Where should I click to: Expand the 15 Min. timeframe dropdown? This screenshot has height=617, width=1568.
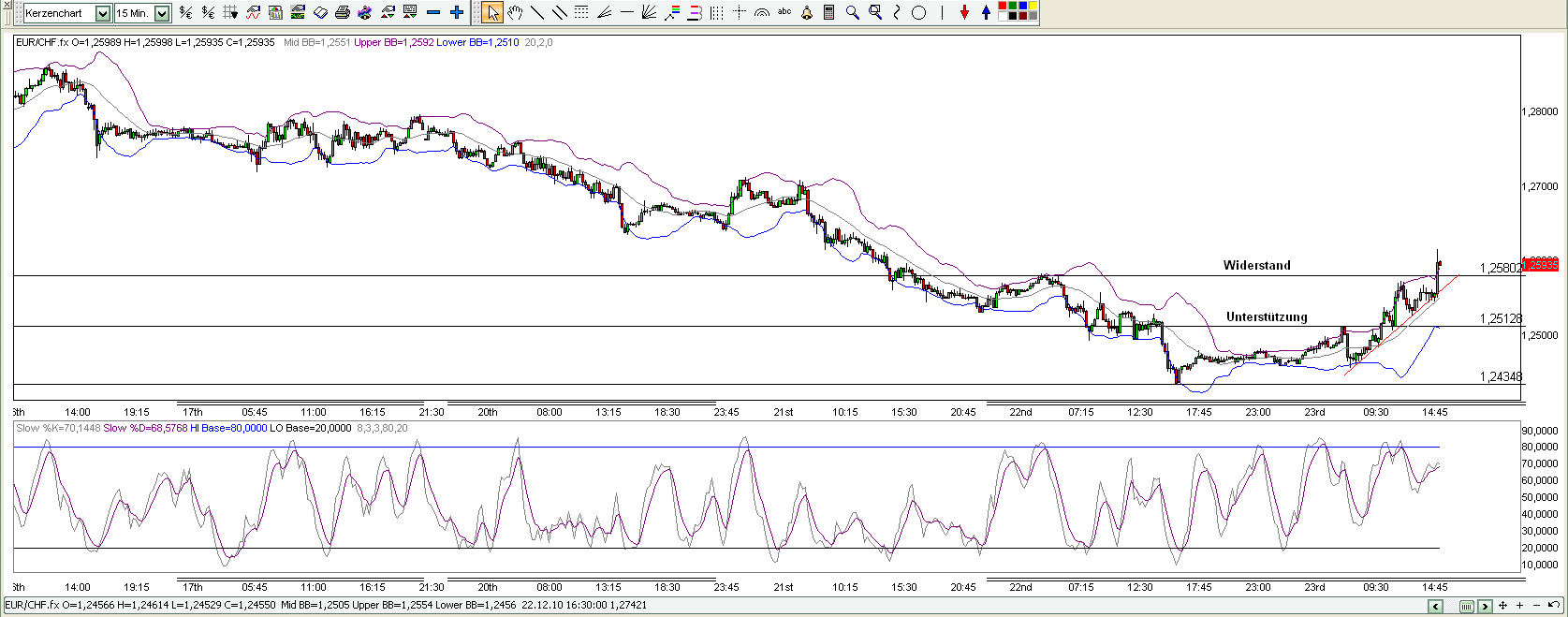coord(162,13)
